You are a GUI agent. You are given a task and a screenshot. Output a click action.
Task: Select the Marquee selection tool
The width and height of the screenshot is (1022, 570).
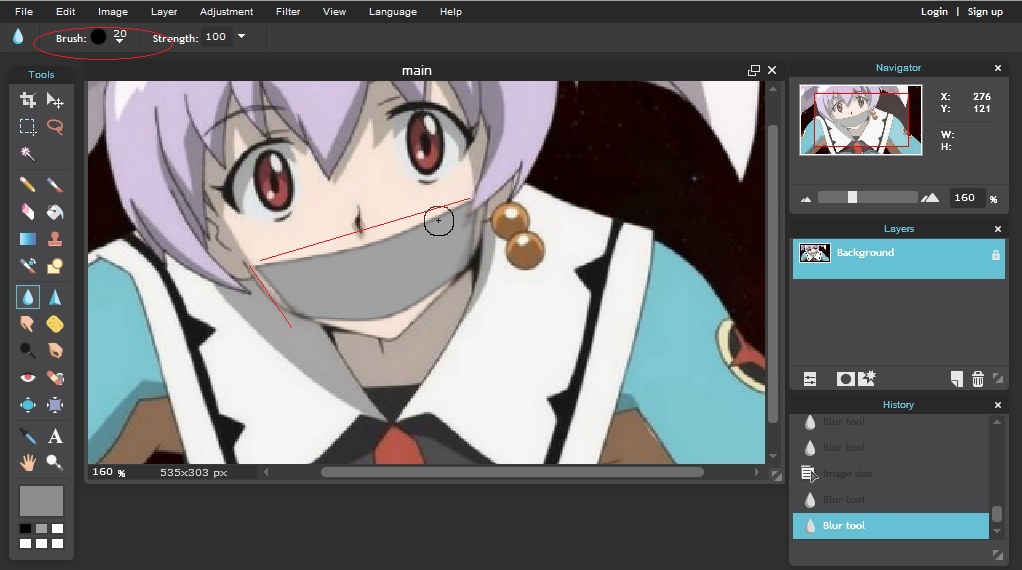[27, 126]
